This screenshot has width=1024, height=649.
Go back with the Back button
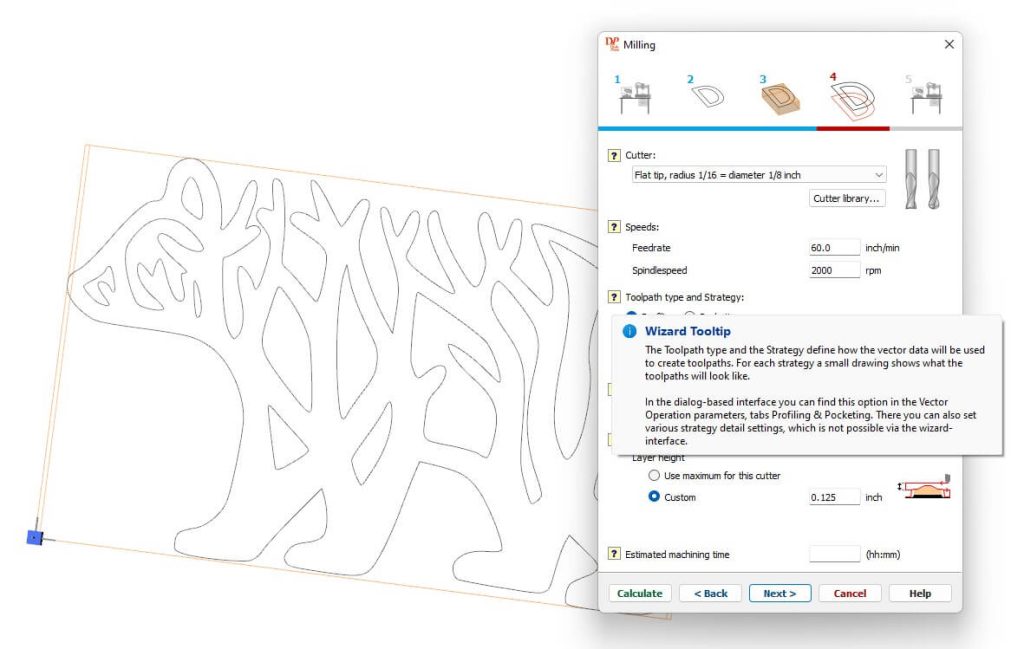(710, 594)
